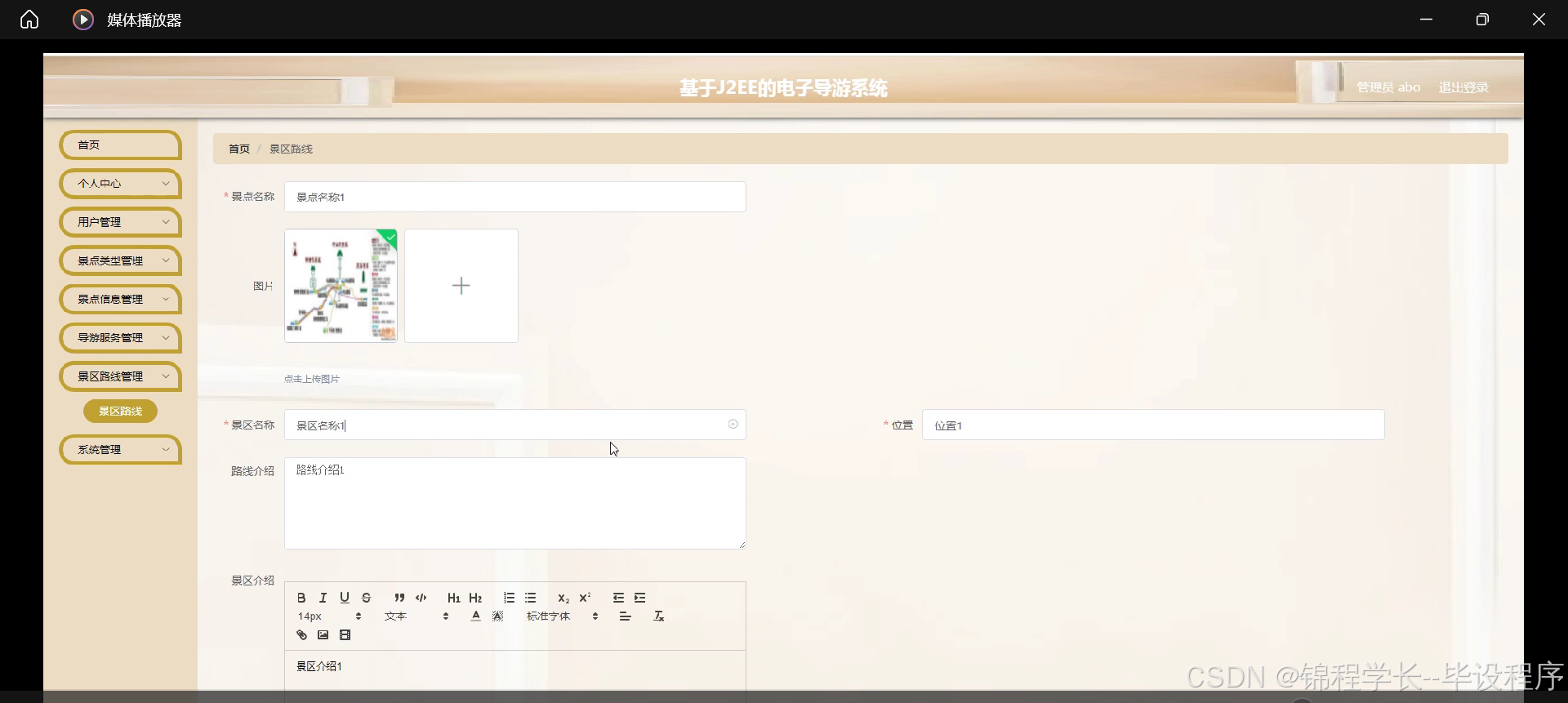Select the uploaded scenic map thumbnail
The width and height of the screenshot is (1568, 703).
pos(341,286)
